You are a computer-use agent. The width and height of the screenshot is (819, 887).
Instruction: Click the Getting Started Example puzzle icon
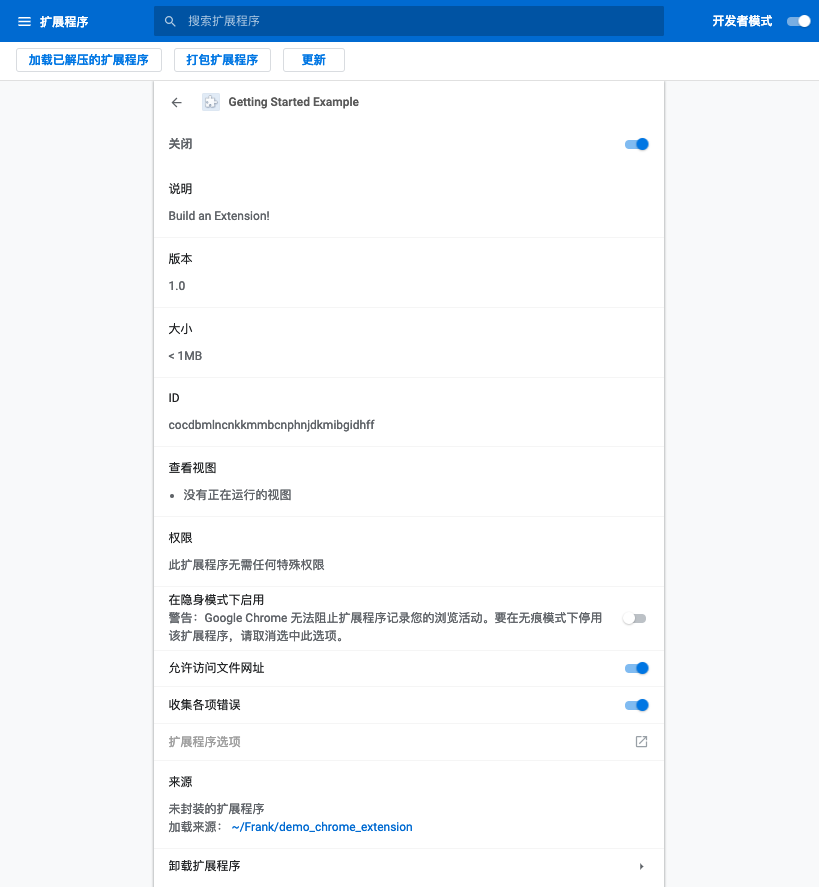[211, 102]
